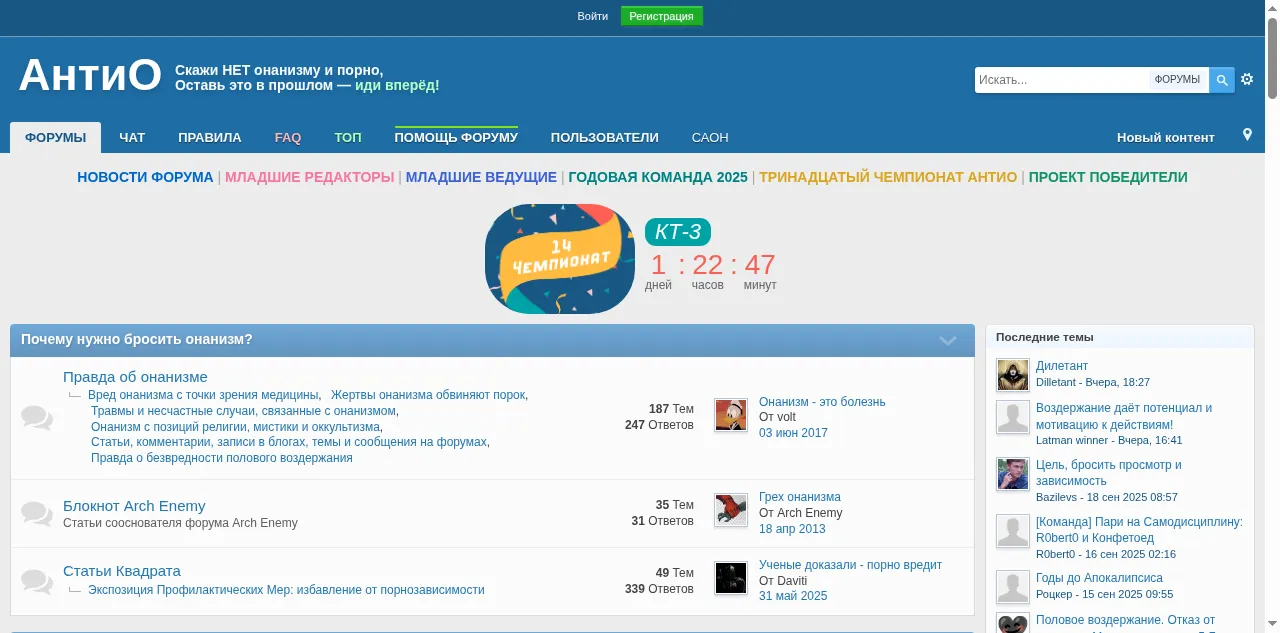Open МЛАДШИЕ РЕДАКТОРЫ link
1280x633 pixels.
[x=310, y=177]
